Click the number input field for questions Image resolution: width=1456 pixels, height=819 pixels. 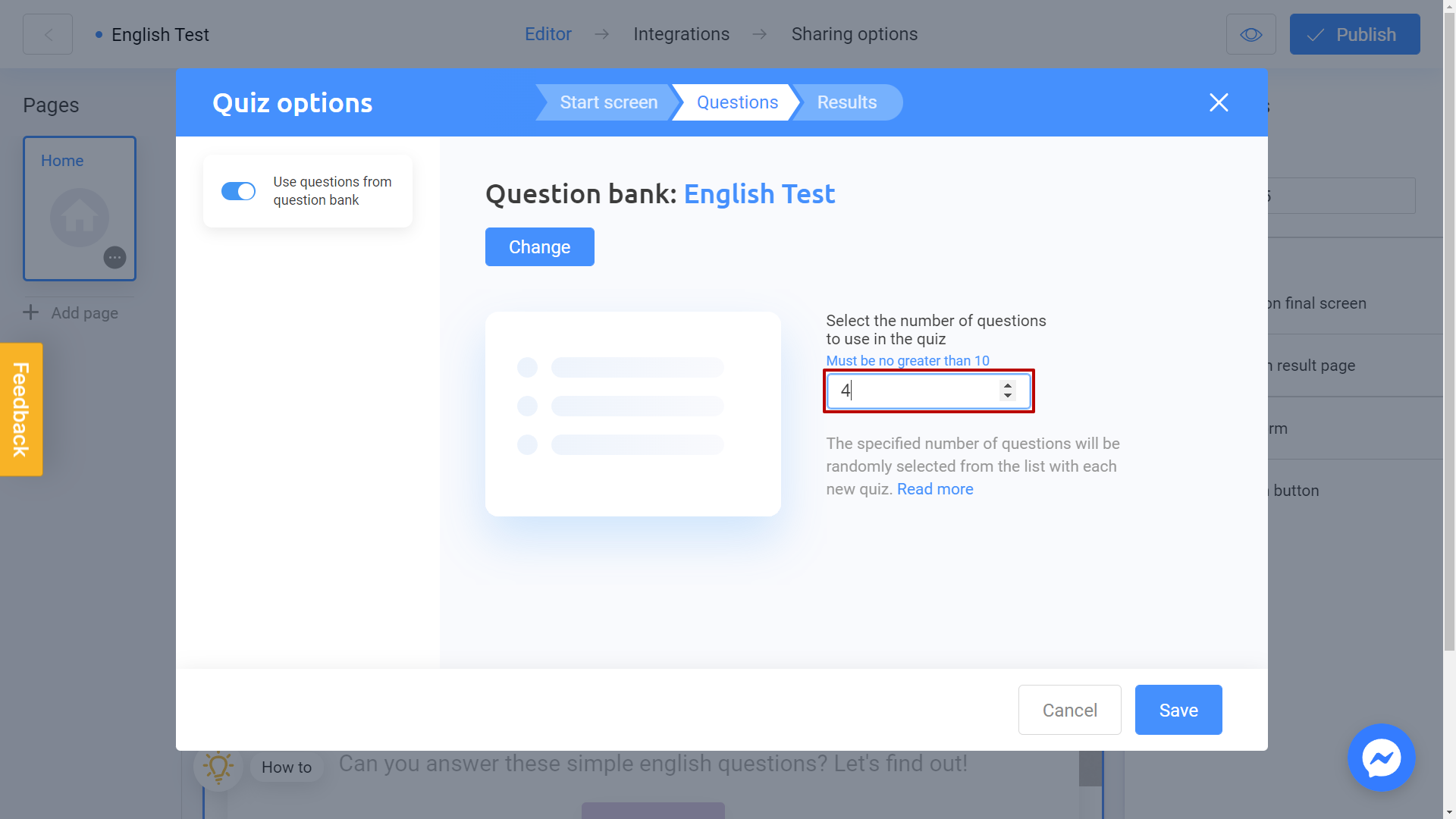coord(928,390)
